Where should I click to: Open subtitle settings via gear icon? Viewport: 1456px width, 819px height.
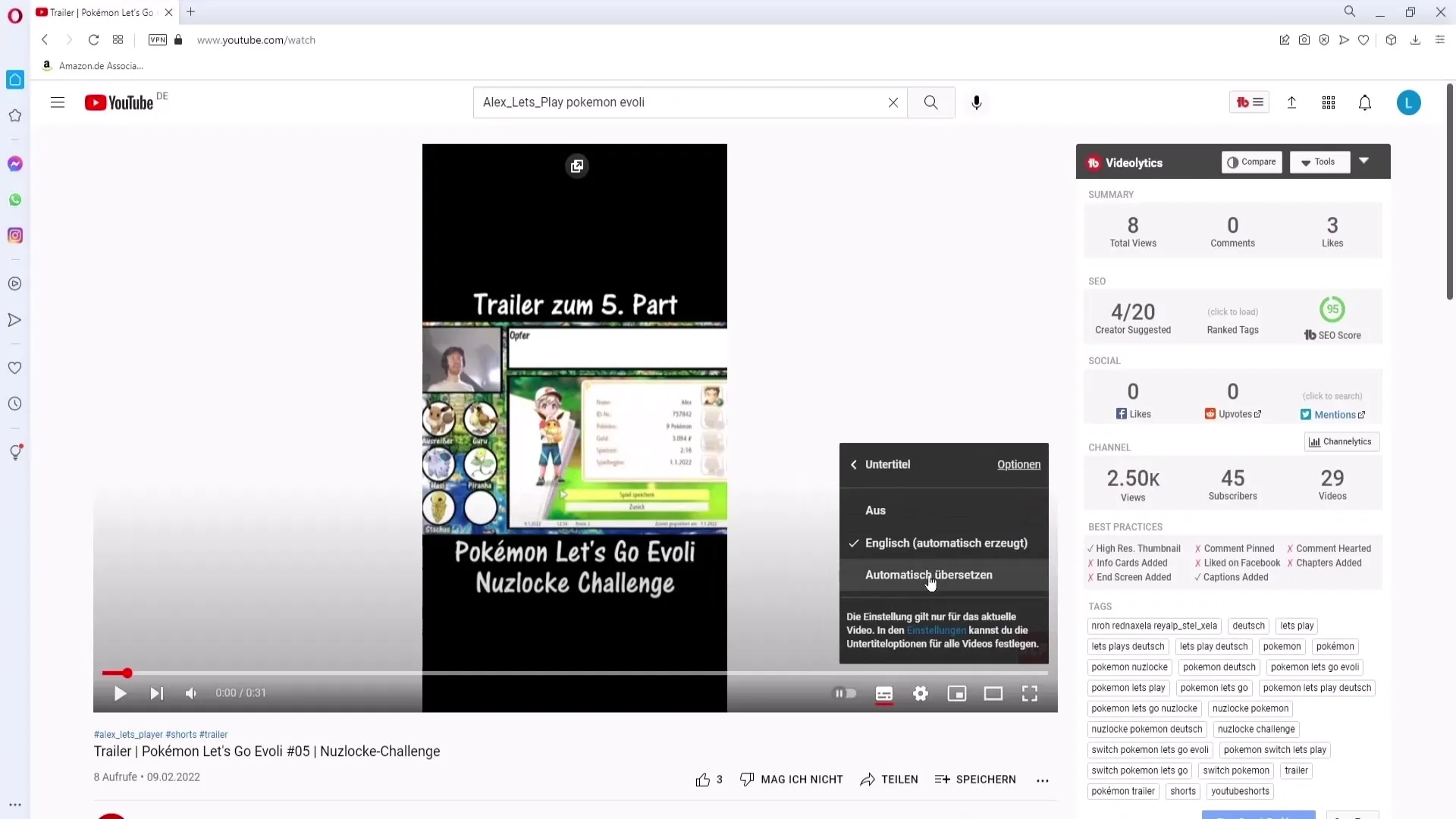coord(920,693)
